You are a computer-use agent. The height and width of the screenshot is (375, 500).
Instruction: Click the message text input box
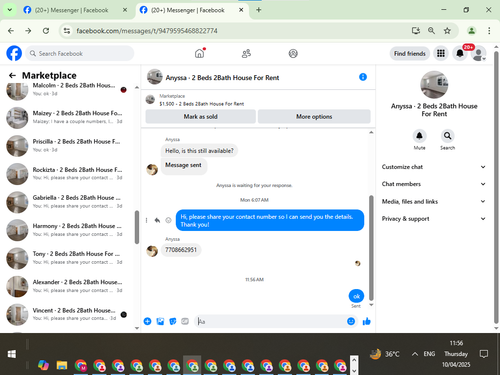pos(271,321)
